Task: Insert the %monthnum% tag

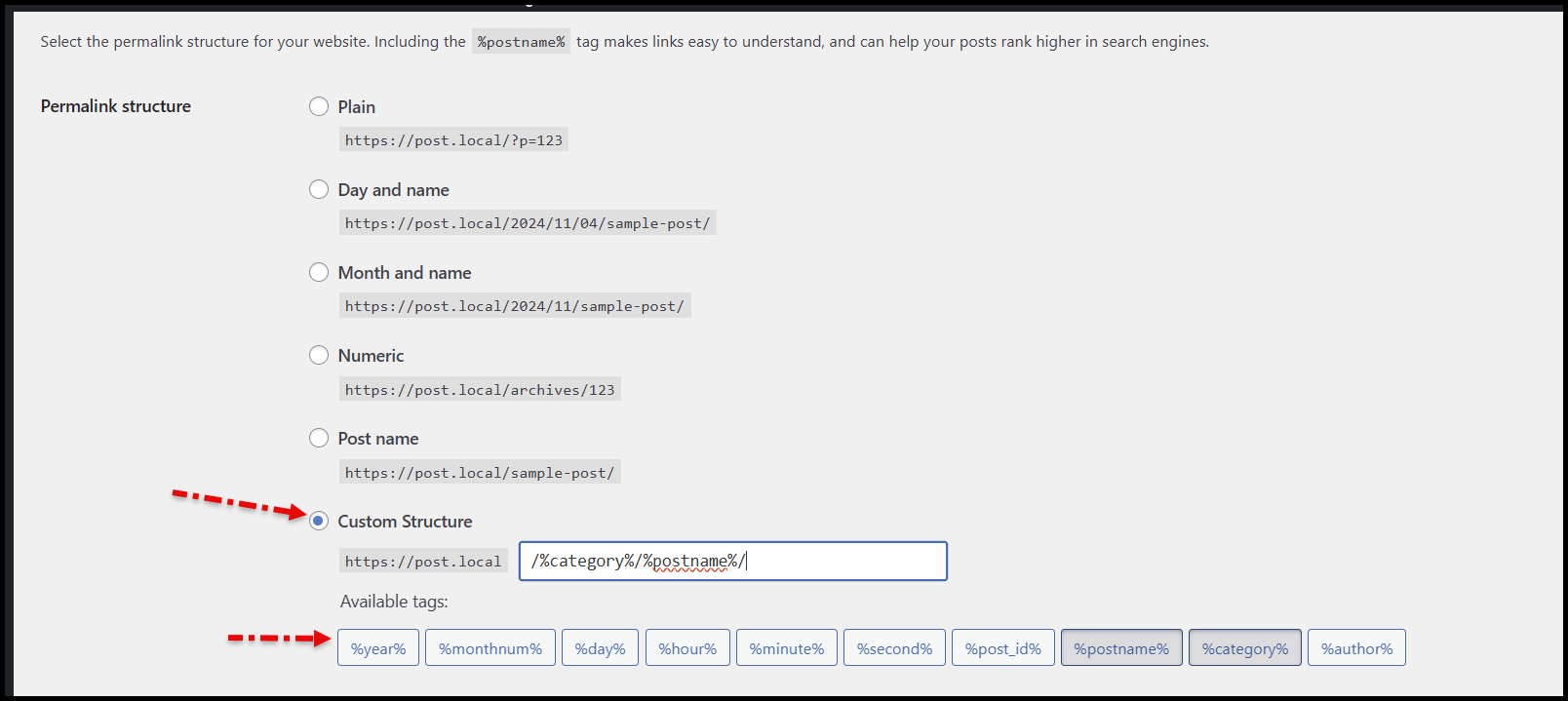Action: [490, 648]
